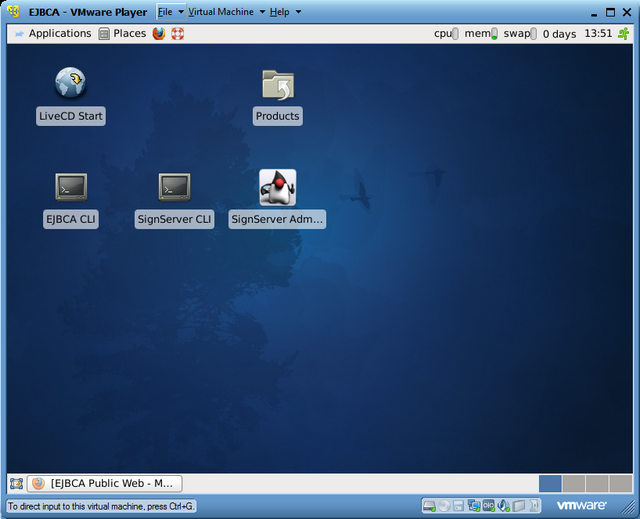
Task: Click the SignServer Adm... label text
Action: coord(277,220)
